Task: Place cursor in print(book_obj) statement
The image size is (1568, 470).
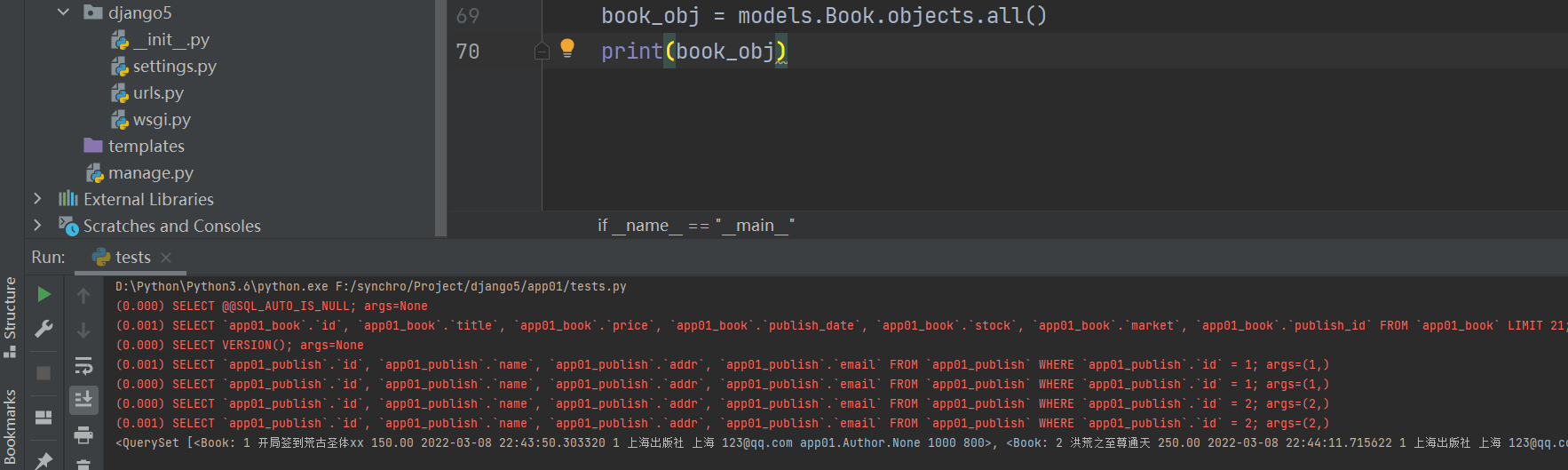Action: click(693, 52)
